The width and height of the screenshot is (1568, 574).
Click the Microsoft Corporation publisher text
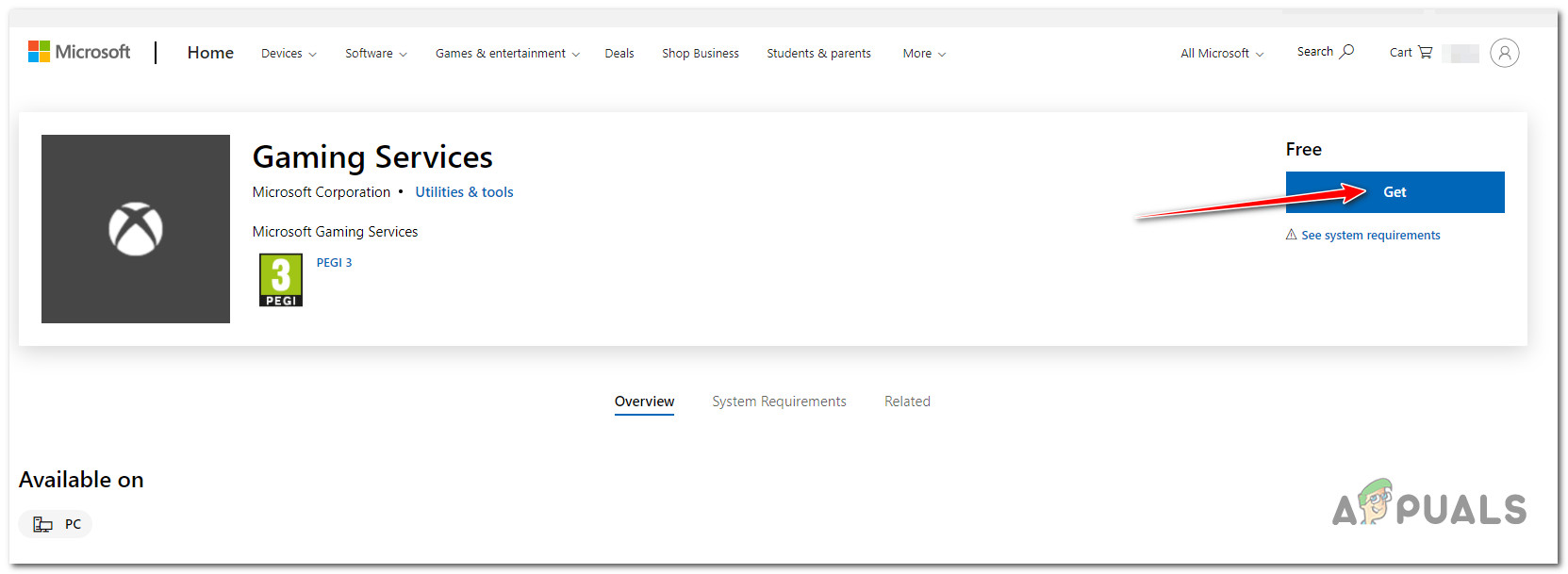[322, 192]
